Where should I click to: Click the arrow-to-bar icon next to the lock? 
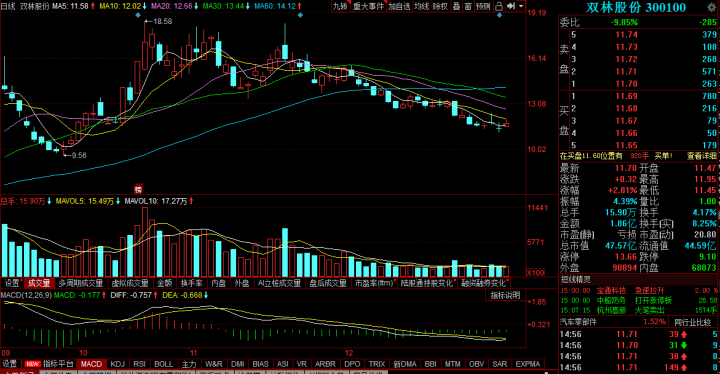511,6
